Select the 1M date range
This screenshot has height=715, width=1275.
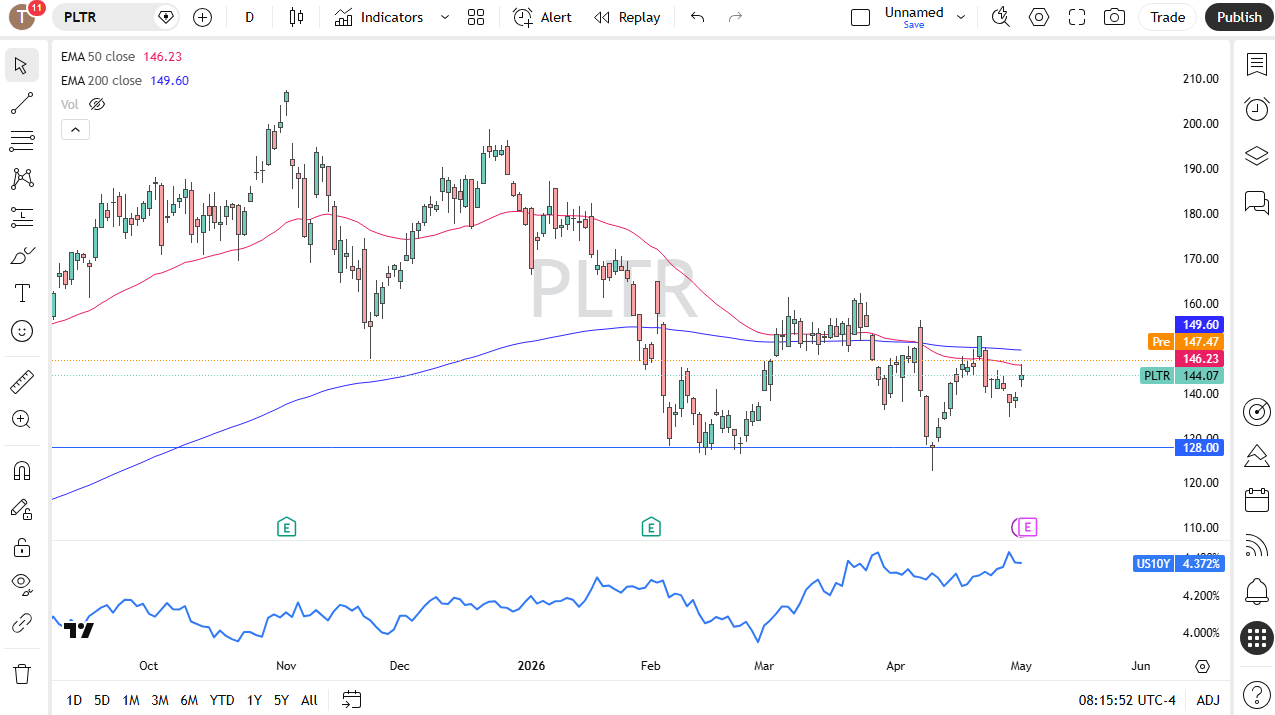[131, 700]
